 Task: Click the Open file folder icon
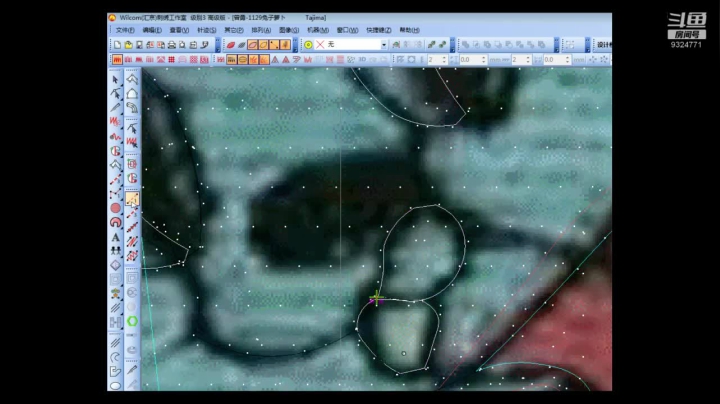[128, 45]
